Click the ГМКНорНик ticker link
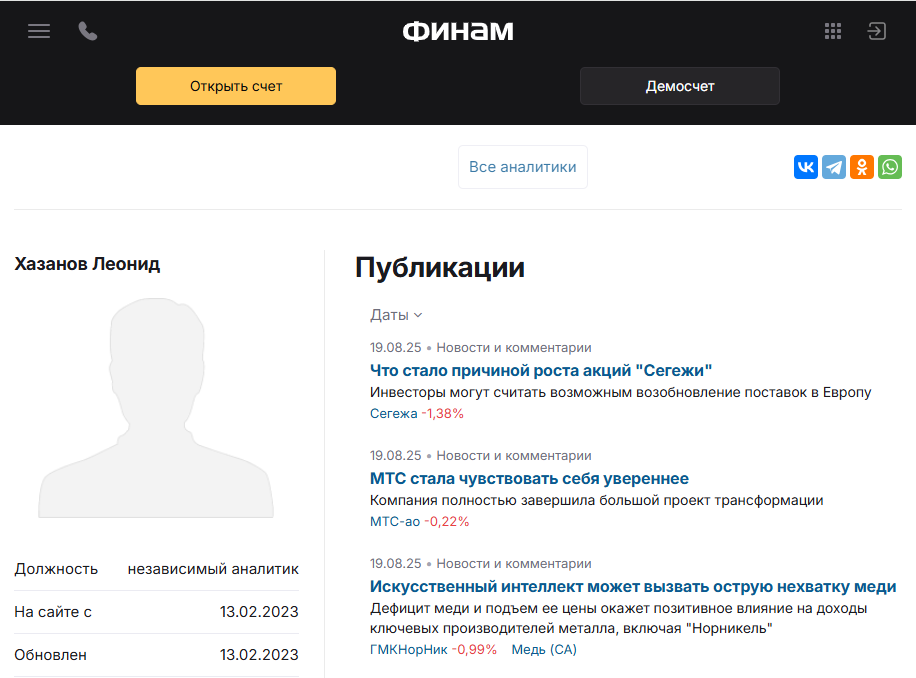Screen dimensions: 916x678 (x=408, y=649)
